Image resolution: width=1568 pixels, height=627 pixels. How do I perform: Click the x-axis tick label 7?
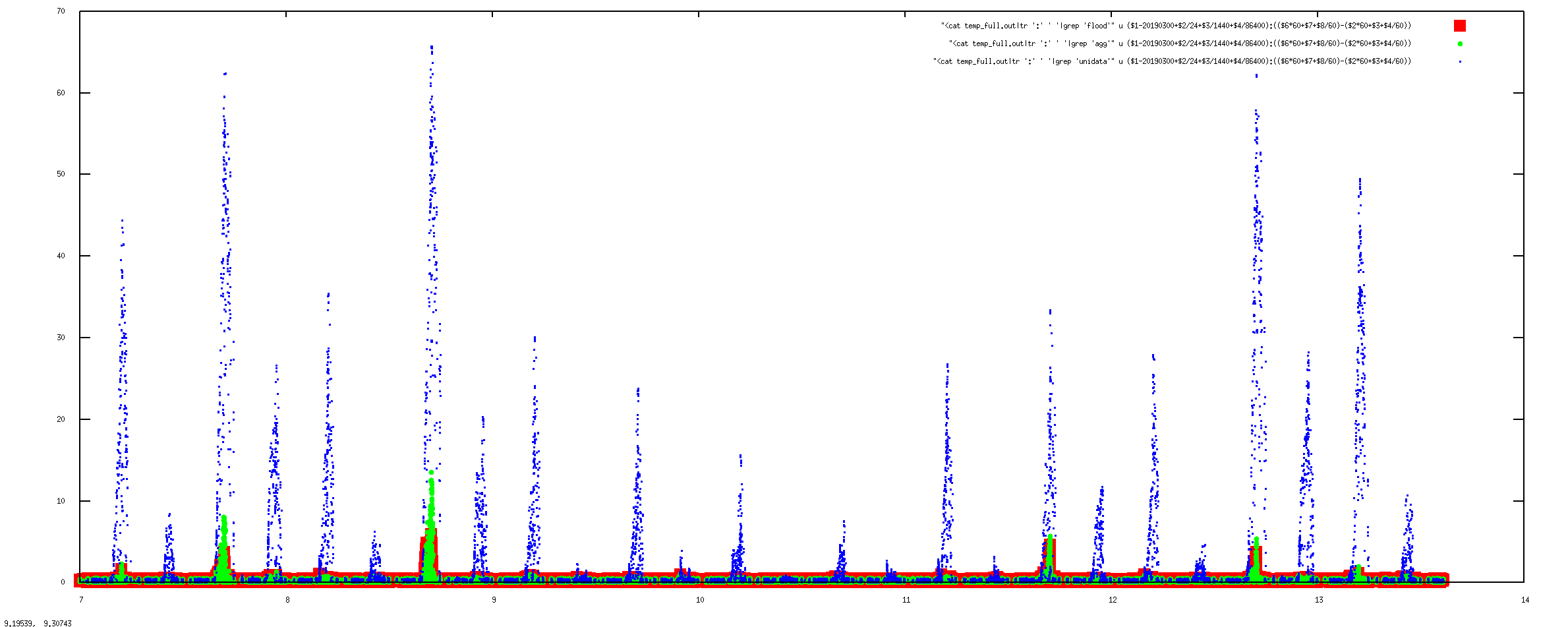tap(81, 599)
